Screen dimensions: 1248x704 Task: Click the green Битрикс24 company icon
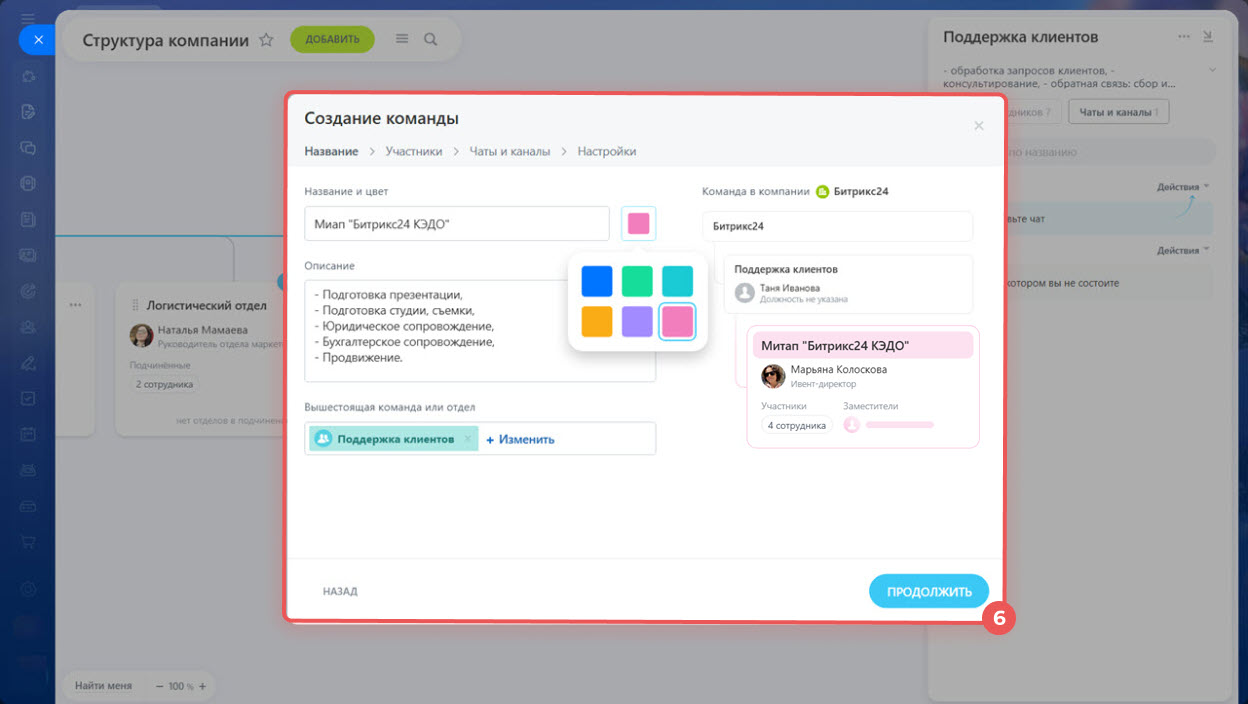click(822, 191)
